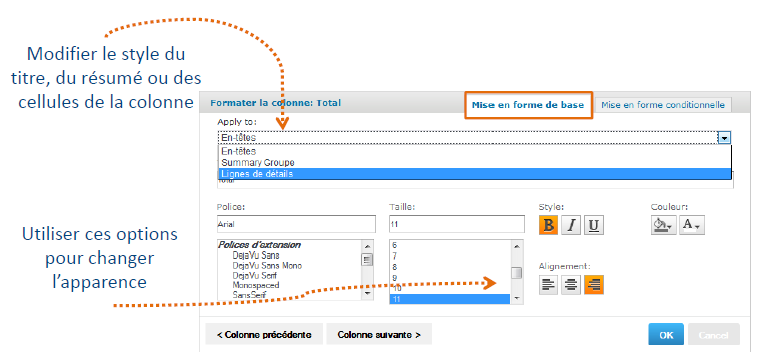The image size is (773, 363).
Task: Select font size 7
Action: tap(449, 256)
